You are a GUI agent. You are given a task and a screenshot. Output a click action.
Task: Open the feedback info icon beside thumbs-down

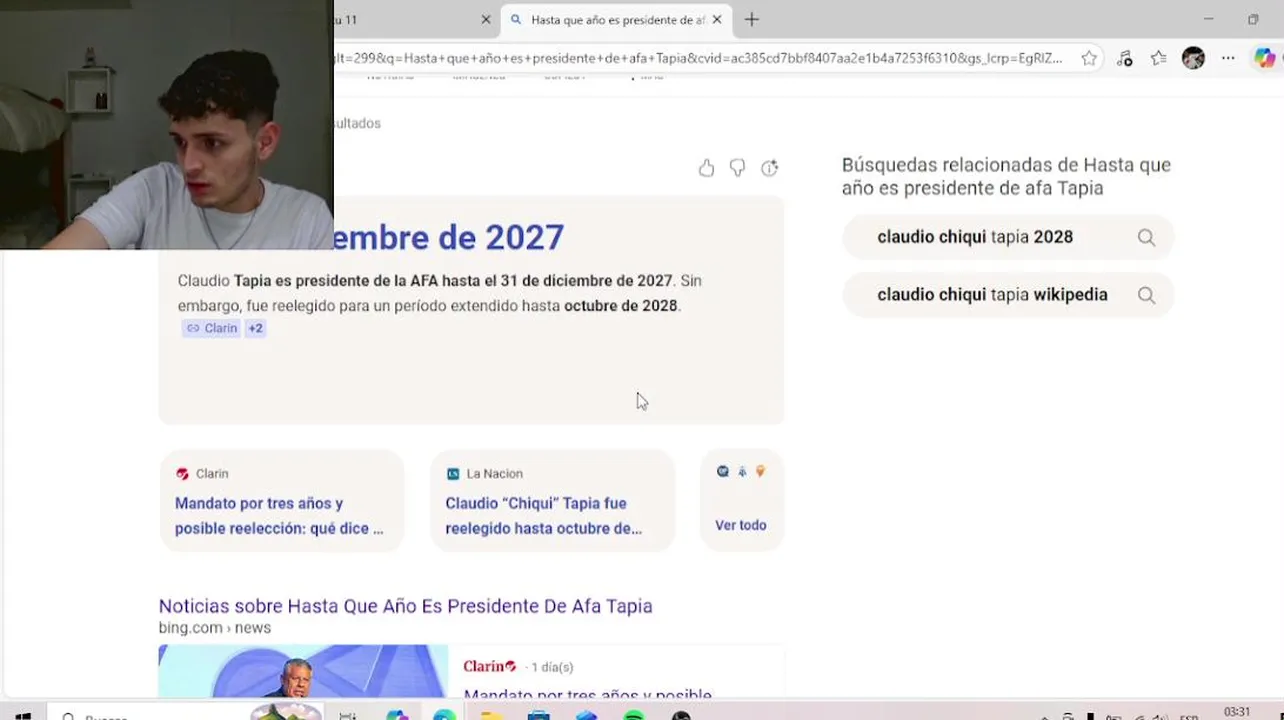point(769,168)
